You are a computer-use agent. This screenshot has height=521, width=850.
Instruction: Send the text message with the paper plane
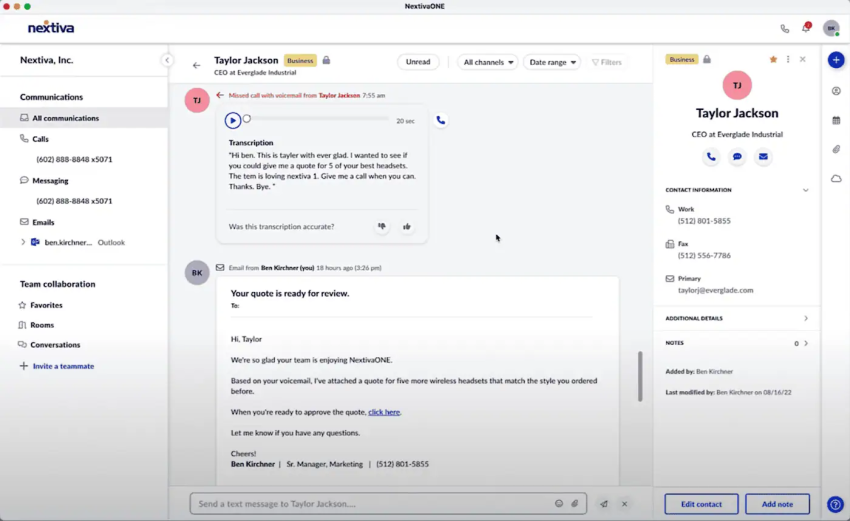point(604,504)
